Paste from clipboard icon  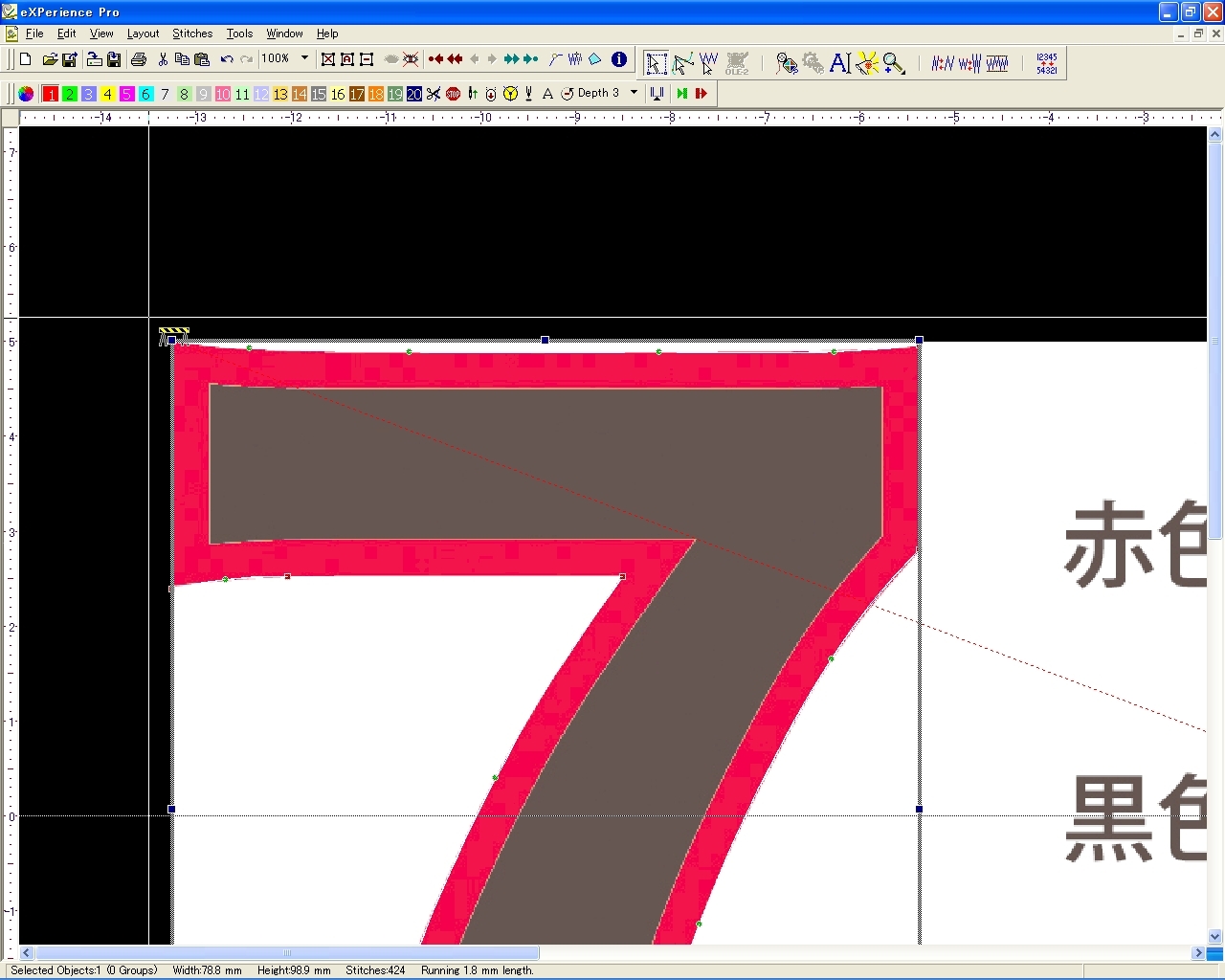point(202,59)
